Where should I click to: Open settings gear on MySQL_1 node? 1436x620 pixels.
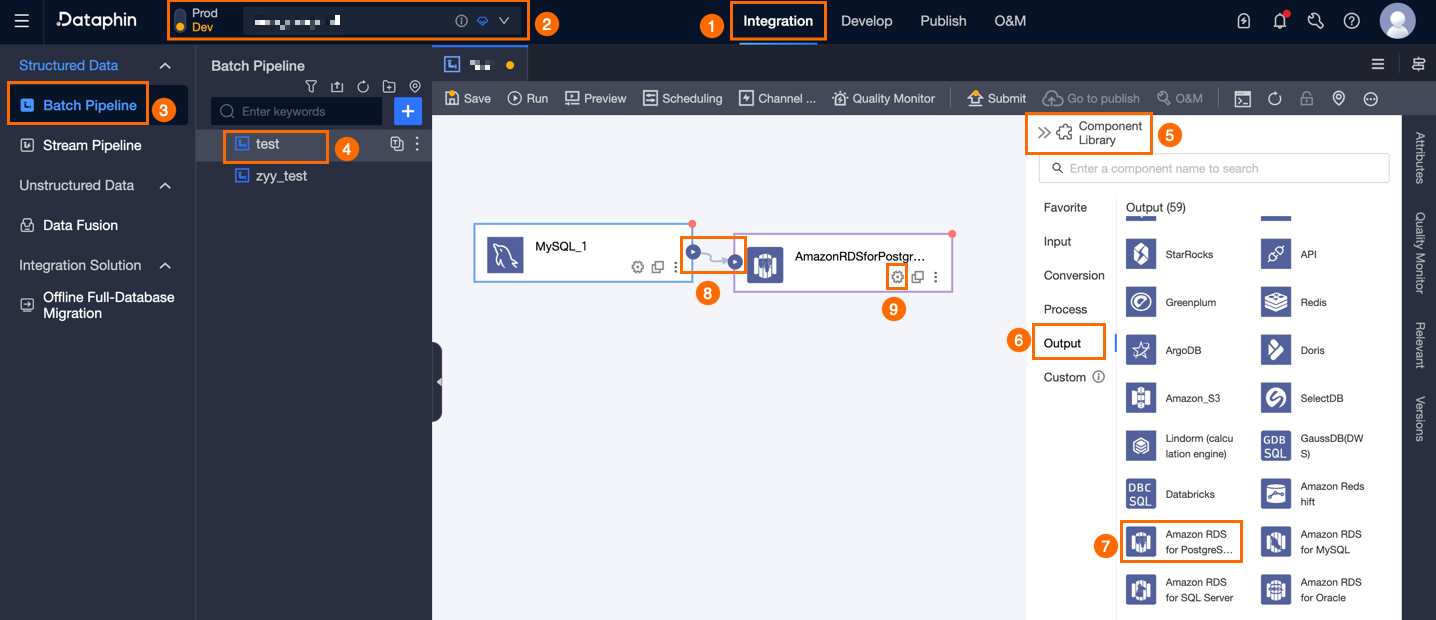[637, 267]
